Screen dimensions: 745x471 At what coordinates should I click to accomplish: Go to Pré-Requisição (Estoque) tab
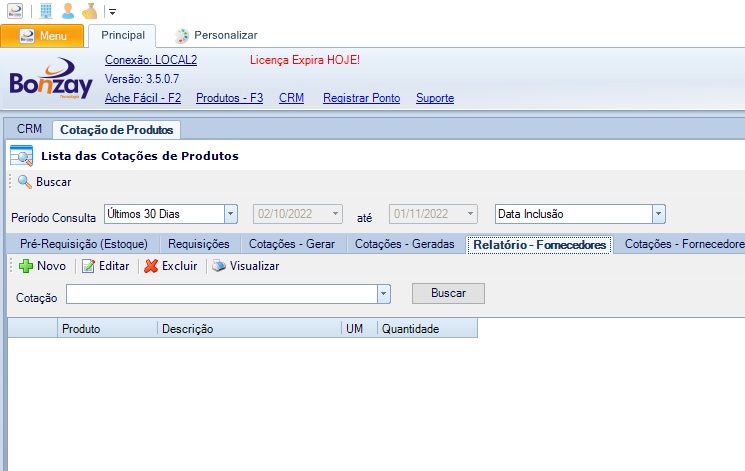tap(84, 244)
